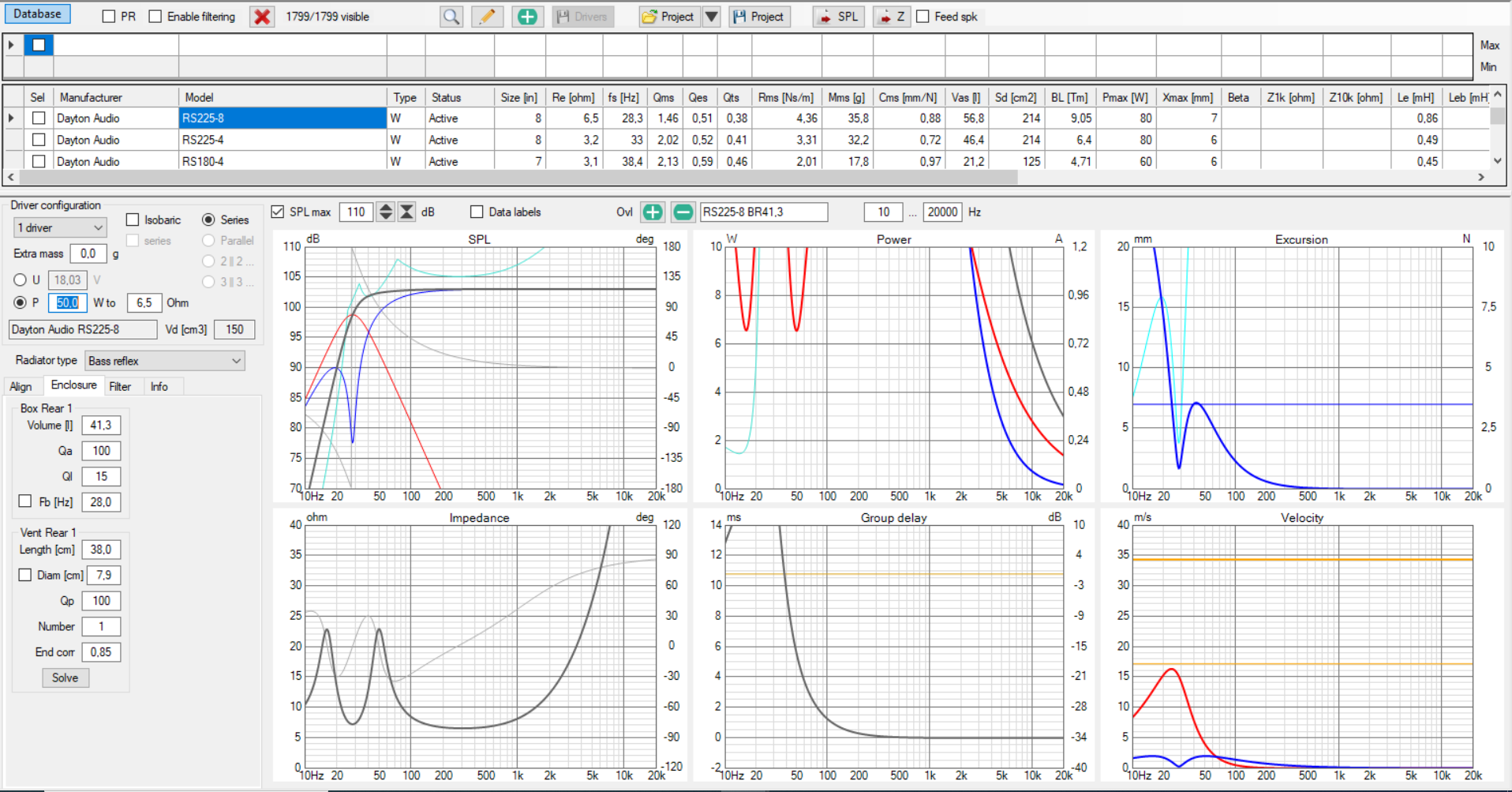Viewport: 1512px width, 792px height.
Task: Open the search magnifier tool
Action: [451, 17]
